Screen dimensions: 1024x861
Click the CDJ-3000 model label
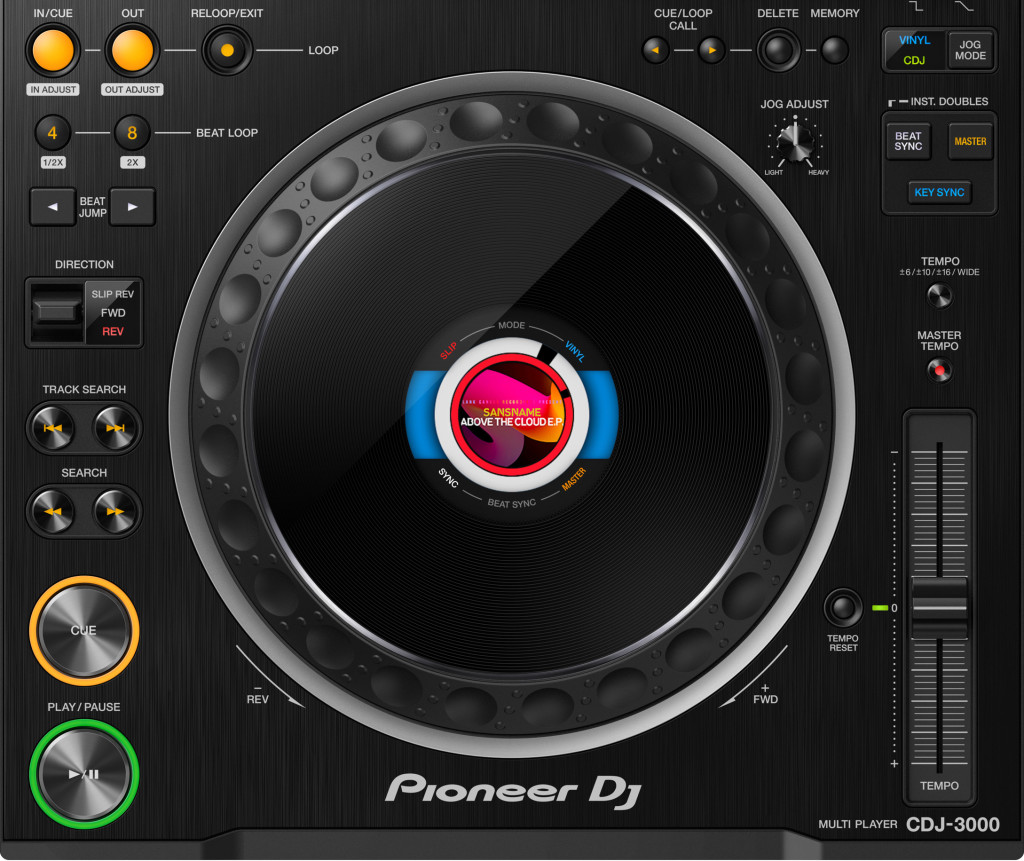pos(953,824)
